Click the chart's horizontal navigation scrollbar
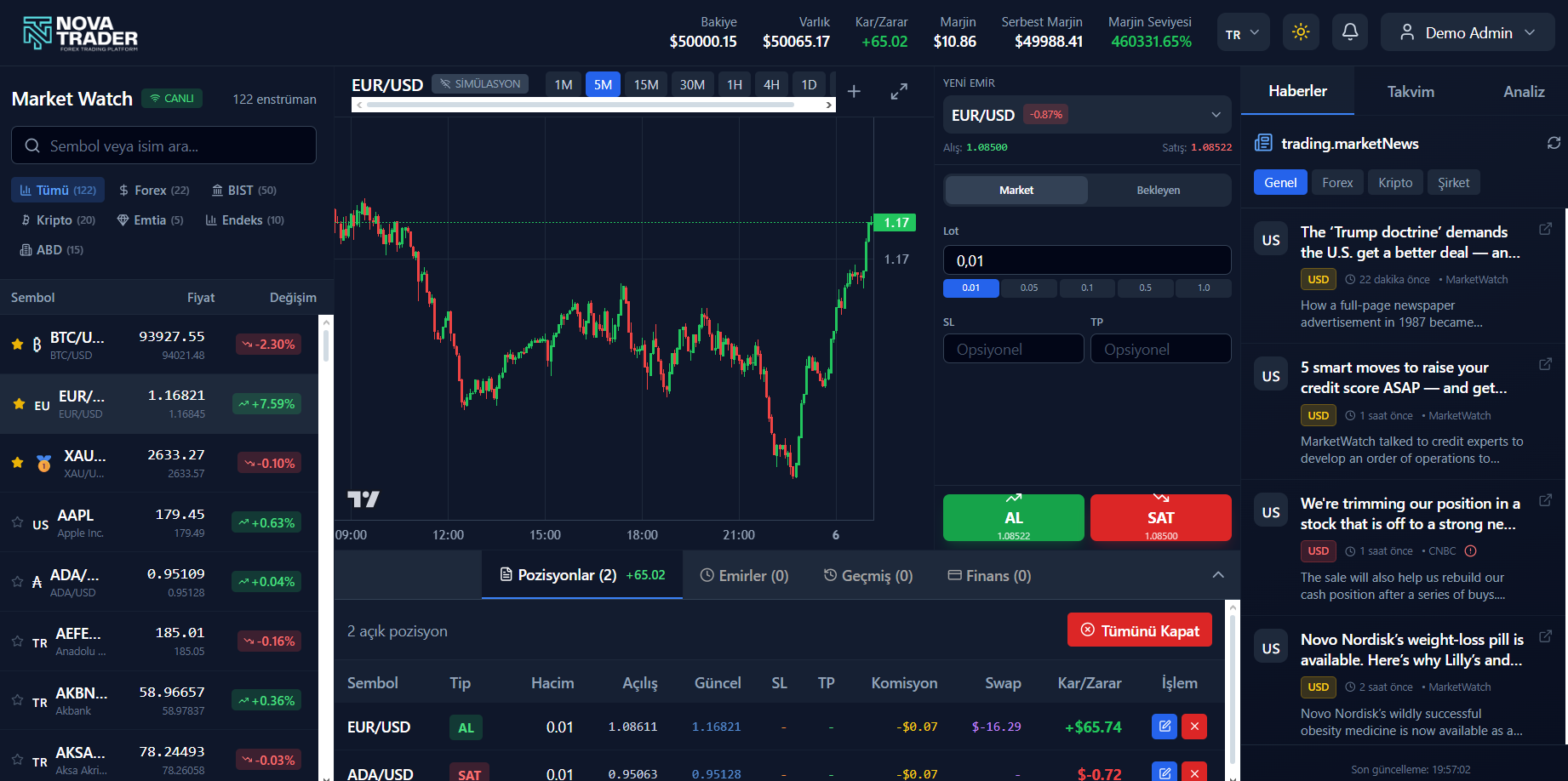 tap(593, 104)
